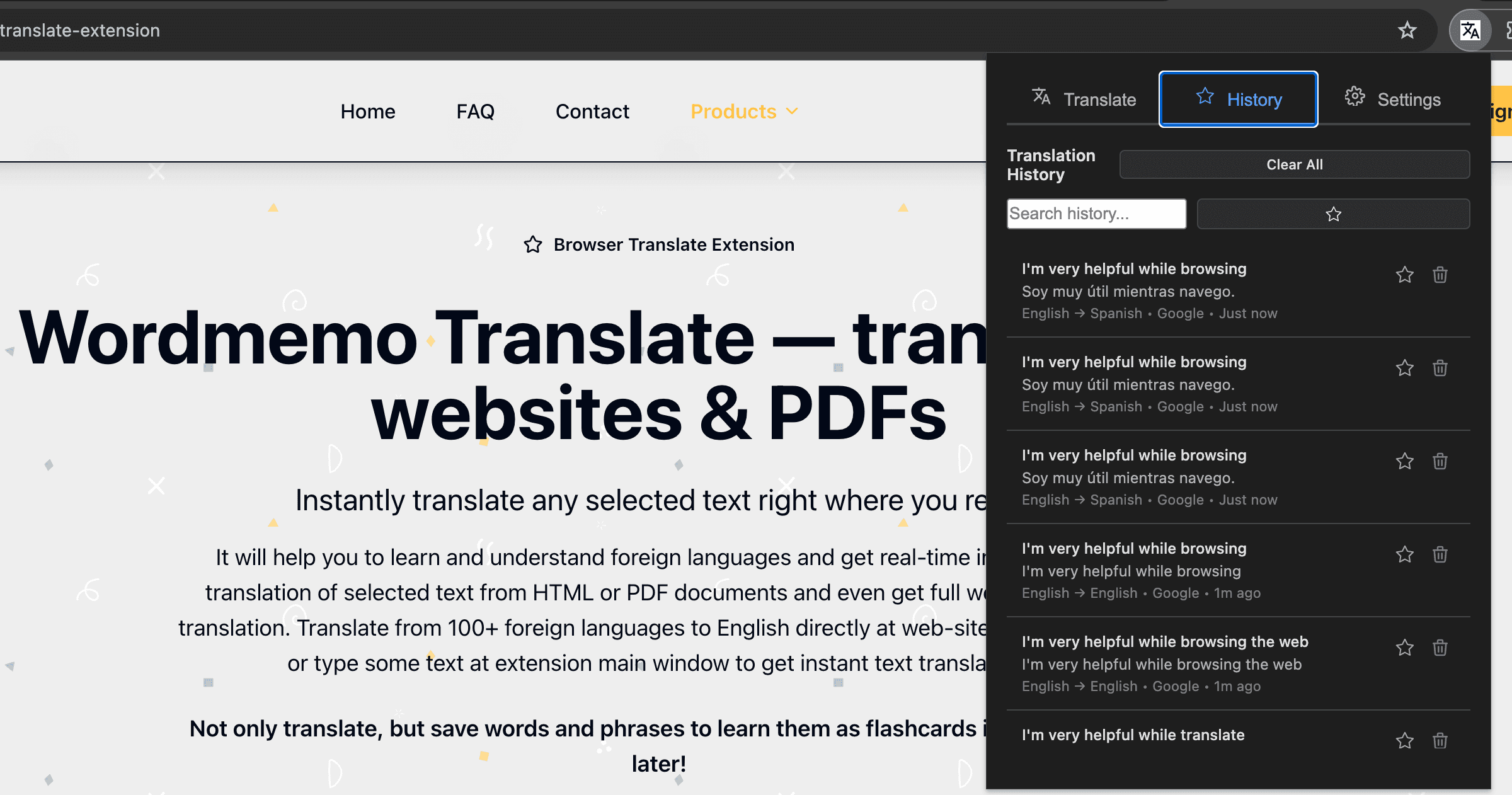1512x795 pixels.
Task: Open the FAQ page link
Action: point(475,111)
